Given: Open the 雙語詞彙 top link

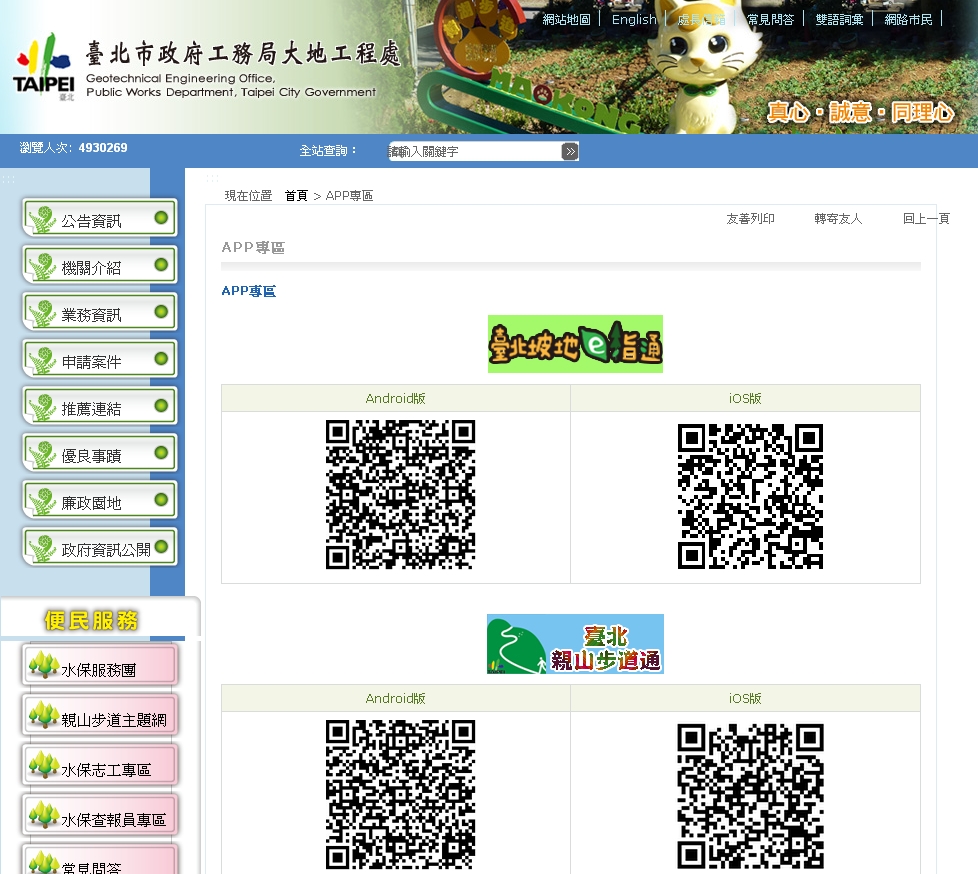Looking at the screenshot, I should pos(840,19).
